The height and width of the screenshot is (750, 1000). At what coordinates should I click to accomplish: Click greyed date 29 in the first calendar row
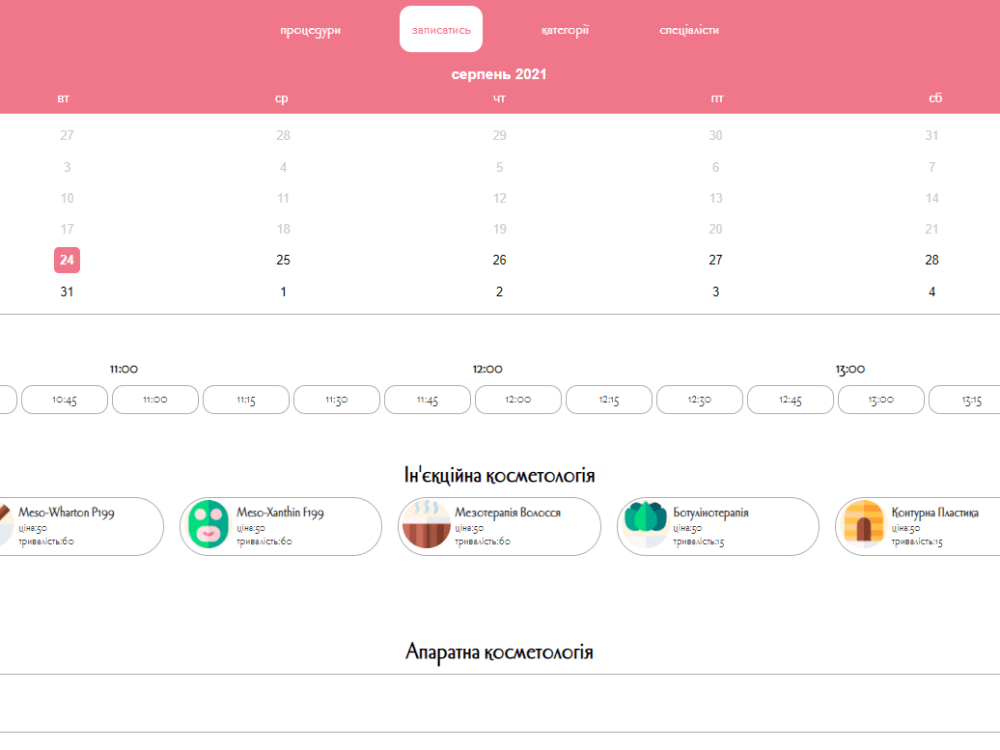coord(499,135)
